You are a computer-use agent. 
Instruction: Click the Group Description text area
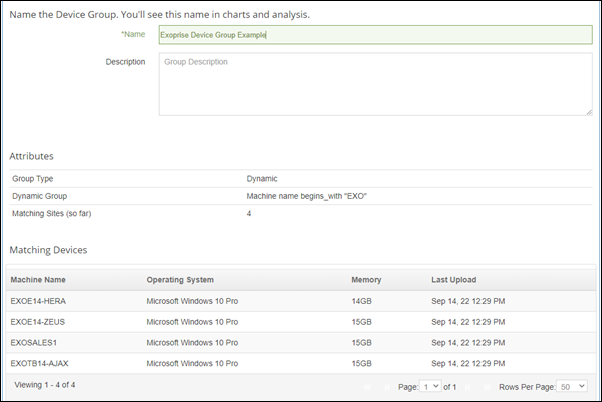pyautogui.click(x=375, y=84)
